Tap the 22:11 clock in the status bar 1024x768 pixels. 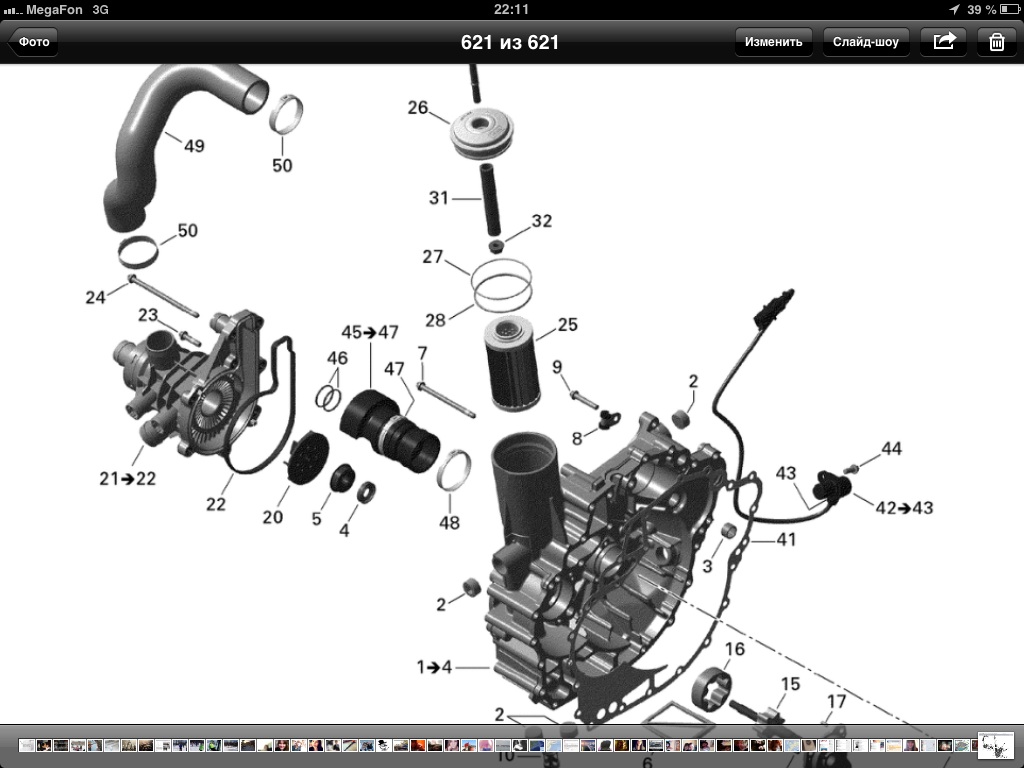[x=511, y=9]
